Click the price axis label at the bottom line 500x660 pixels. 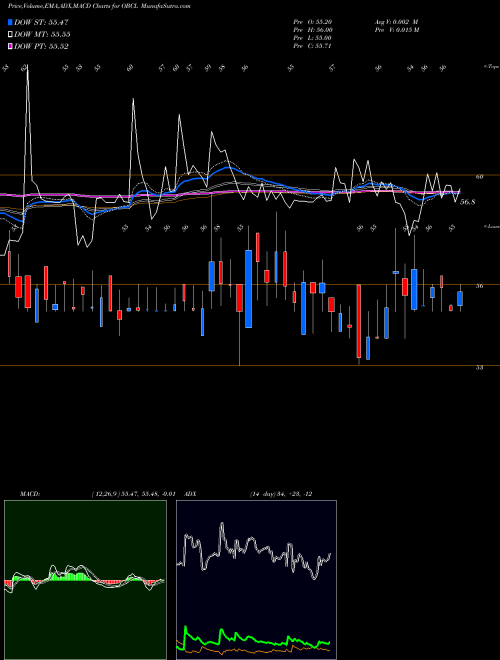[479, 367]
